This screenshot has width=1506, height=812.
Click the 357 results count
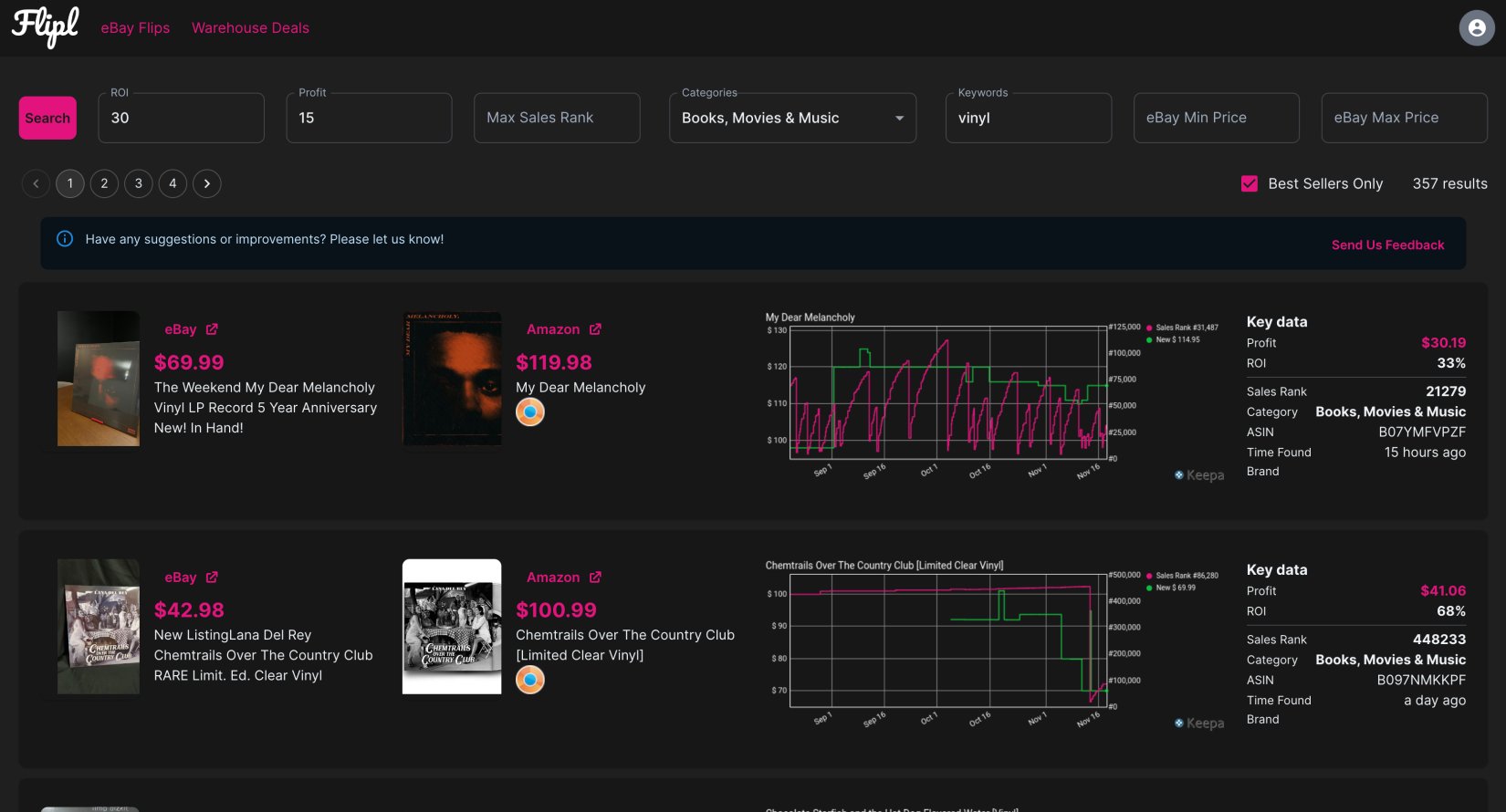(1449, 183)
